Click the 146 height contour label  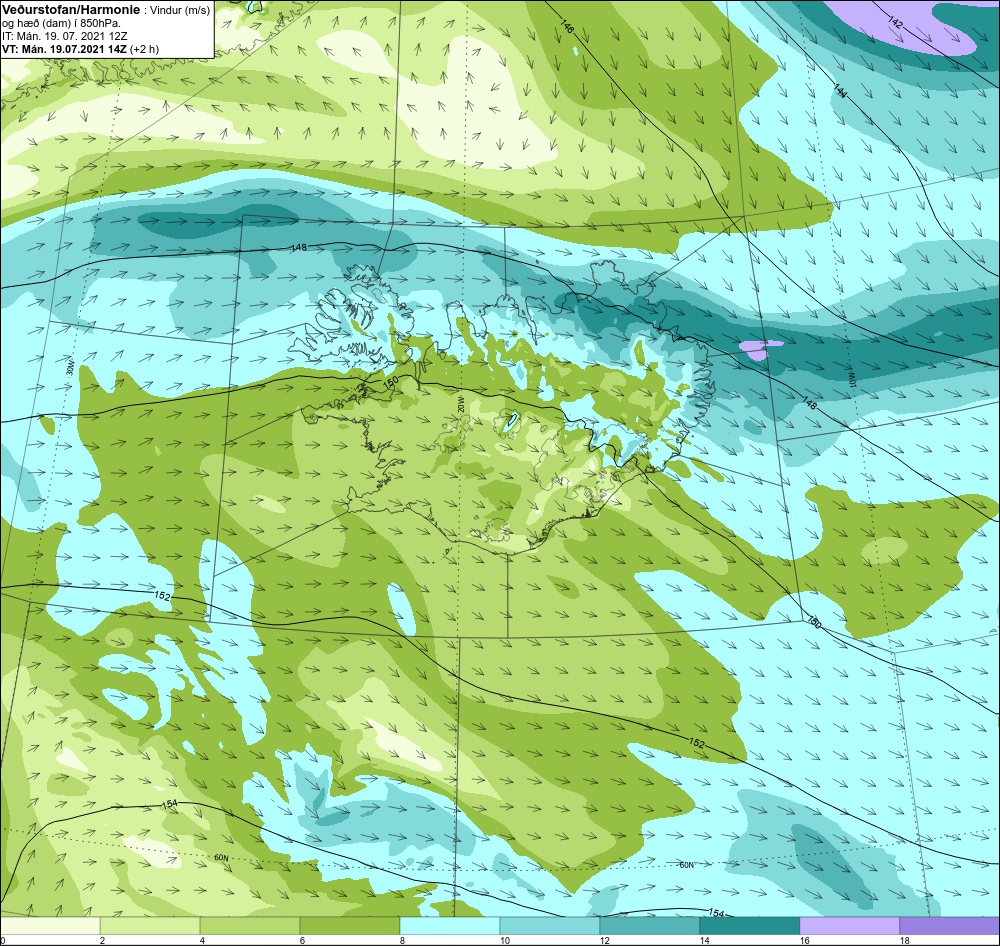[x=567, y=26]
